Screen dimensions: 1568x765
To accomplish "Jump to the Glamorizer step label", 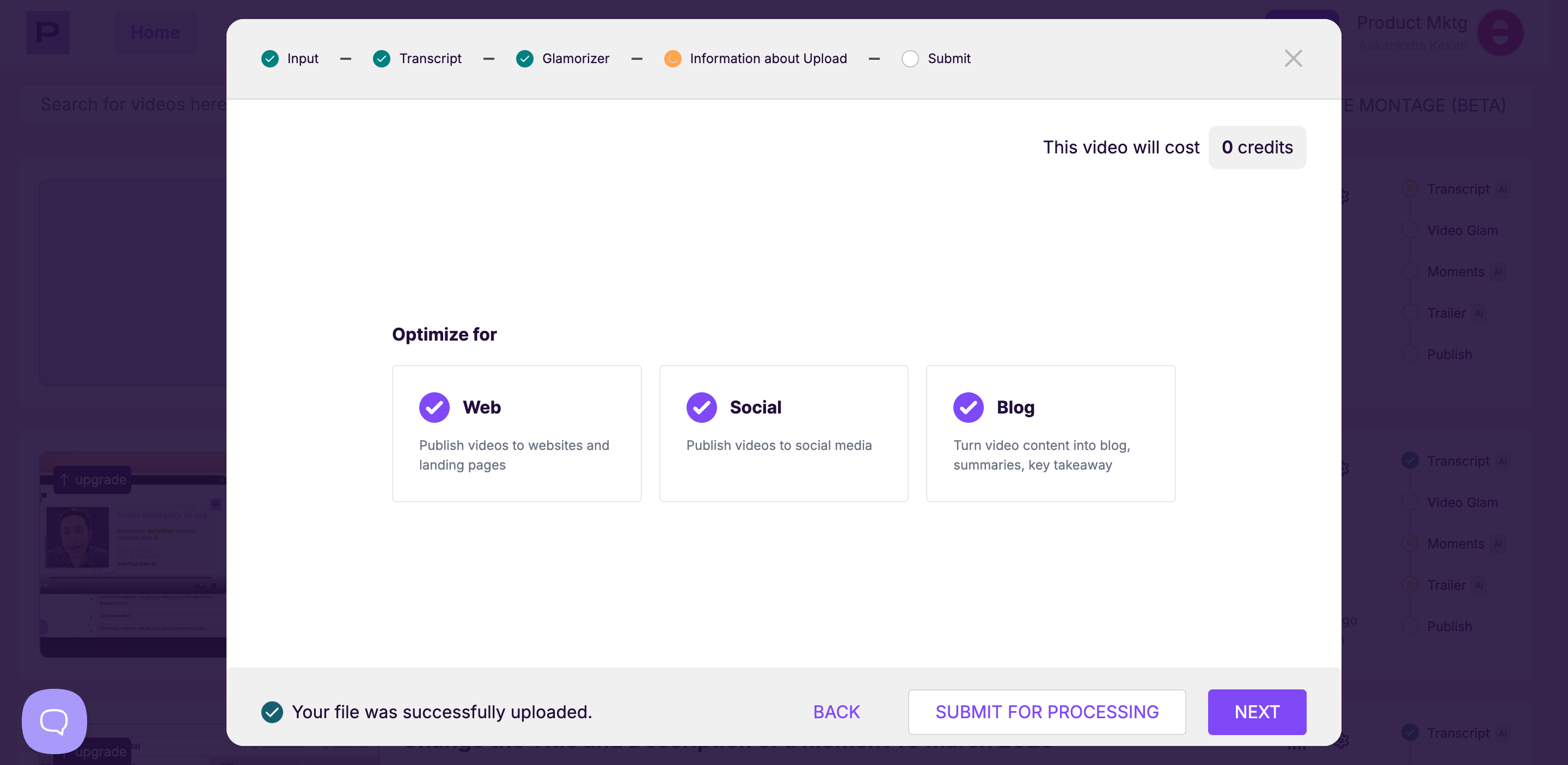I will tap(575, 58).
